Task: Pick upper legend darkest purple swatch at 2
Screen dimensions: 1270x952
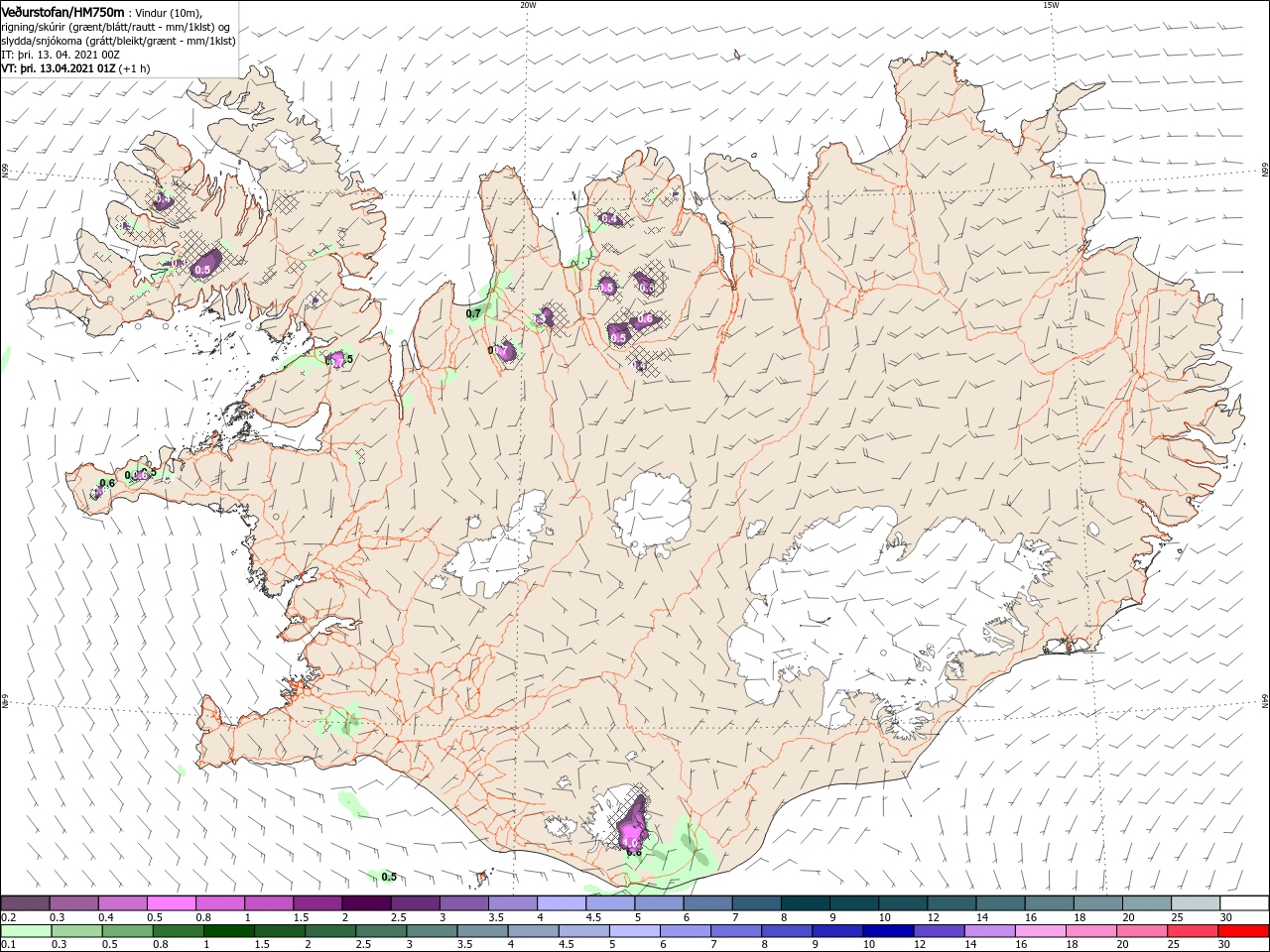Action: [365, 903]
